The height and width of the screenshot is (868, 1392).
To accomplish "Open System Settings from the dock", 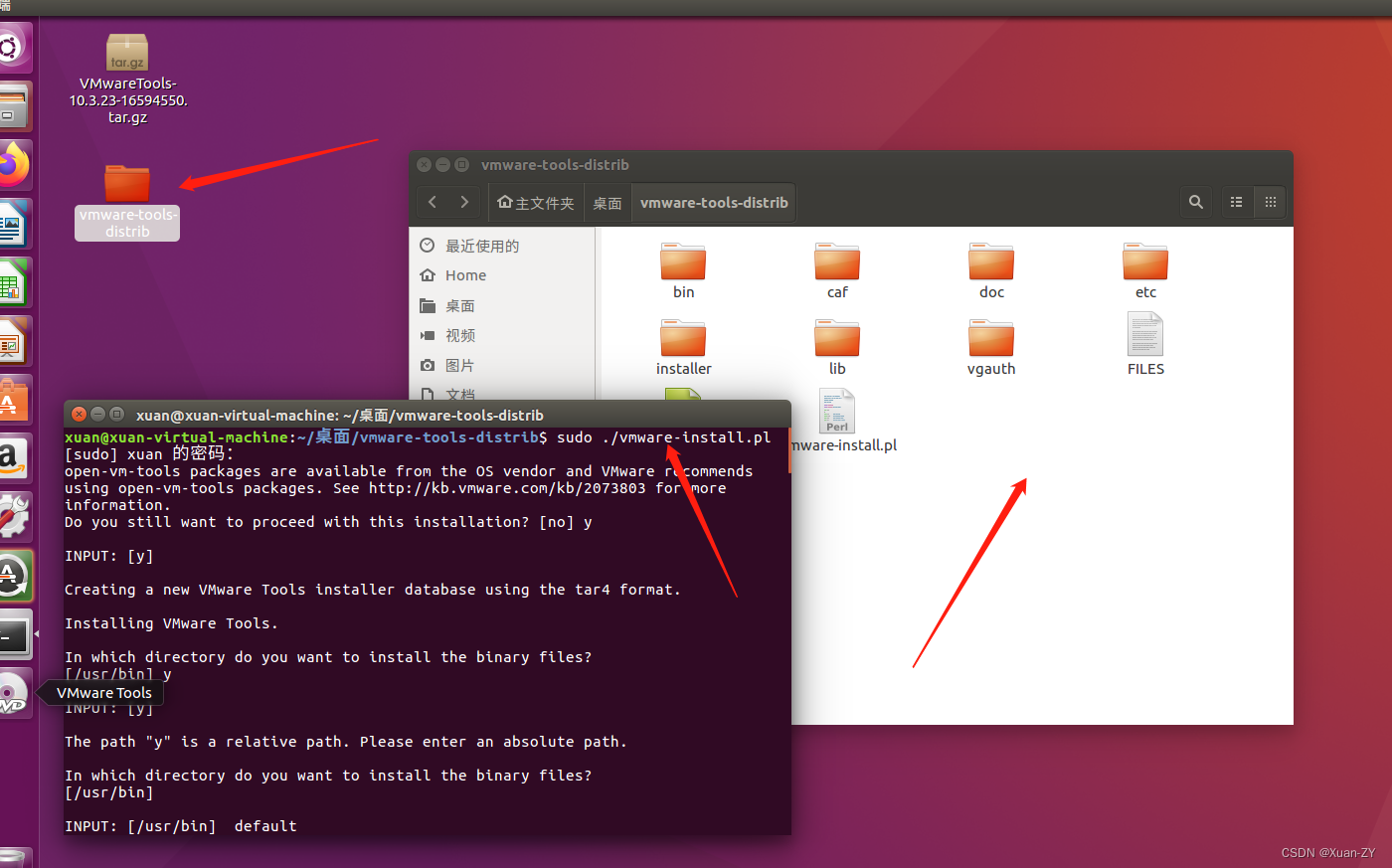I will pyautogui.click(x=14, y=517).
